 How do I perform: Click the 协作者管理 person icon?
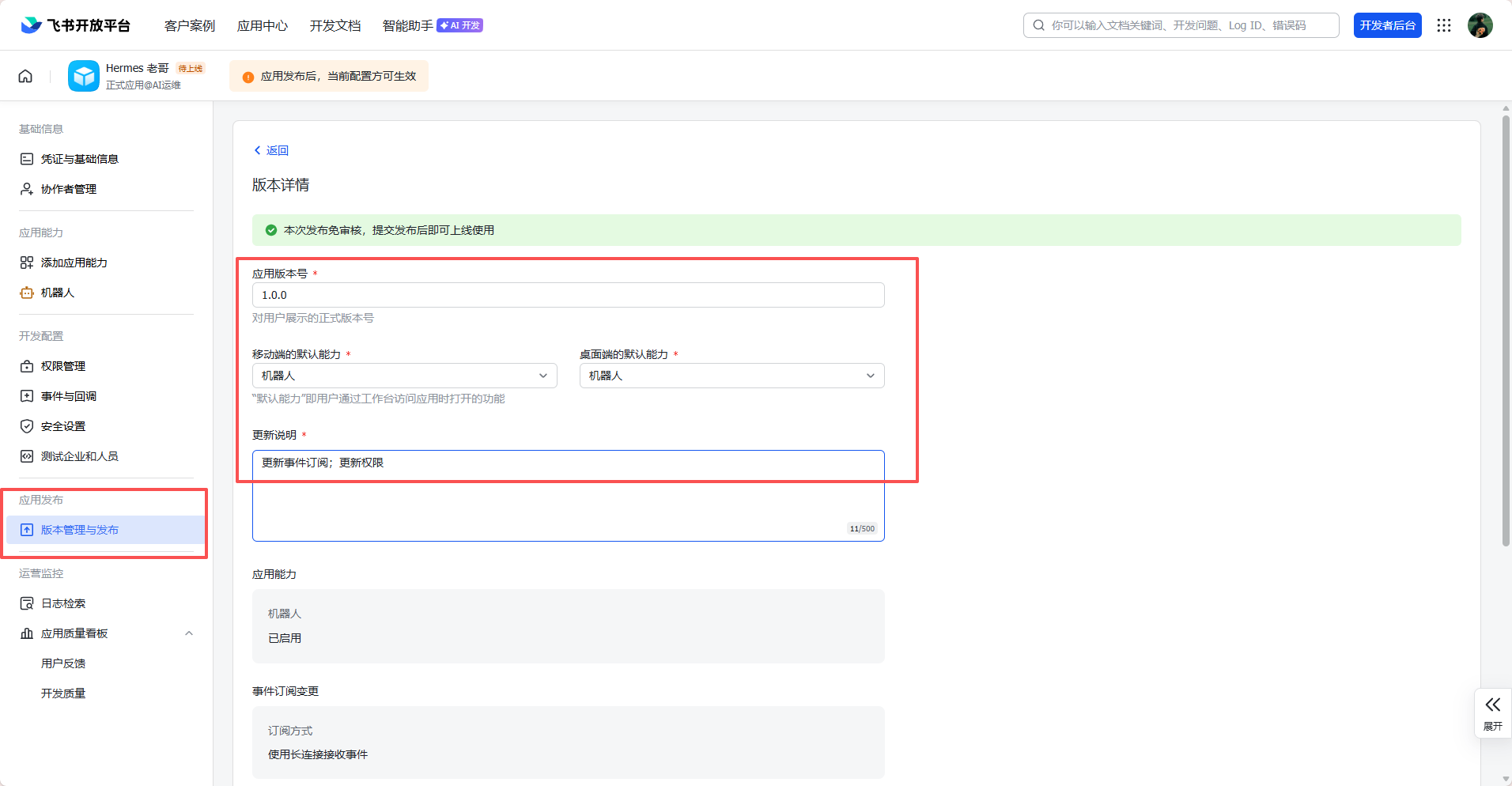27,189
